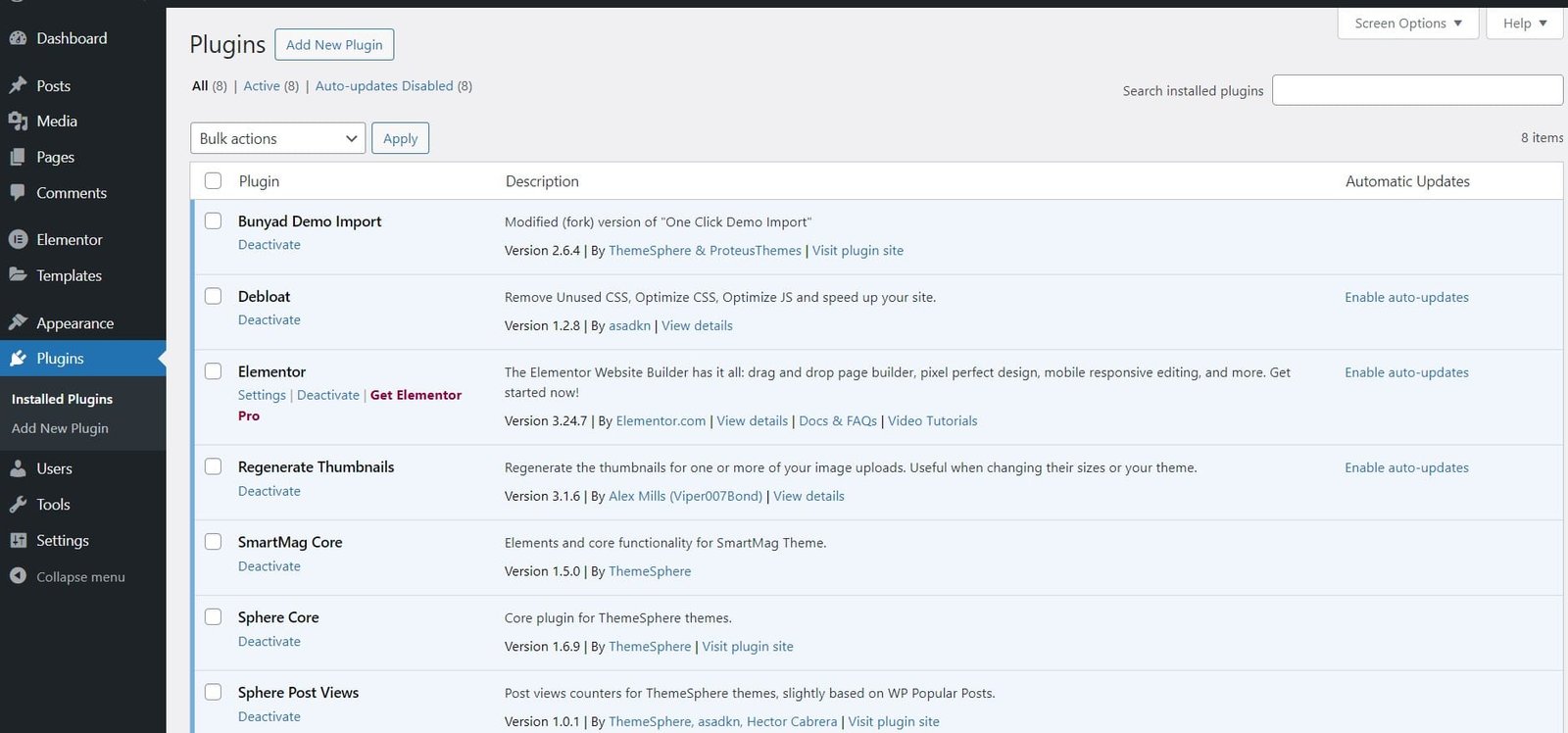The height and width of the screenshot is (733, 1568).
Task: Expand the Help tab
Action: coord(1524,24)
